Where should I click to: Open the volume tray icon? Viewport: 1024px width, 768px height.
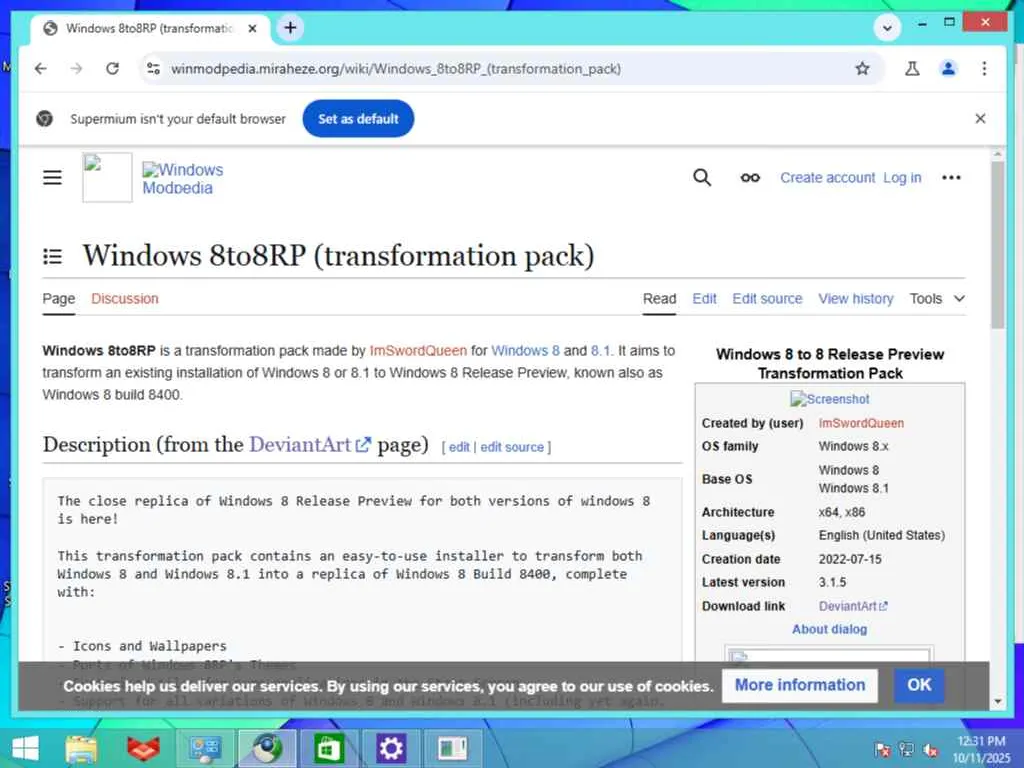[x=931, y=749]
